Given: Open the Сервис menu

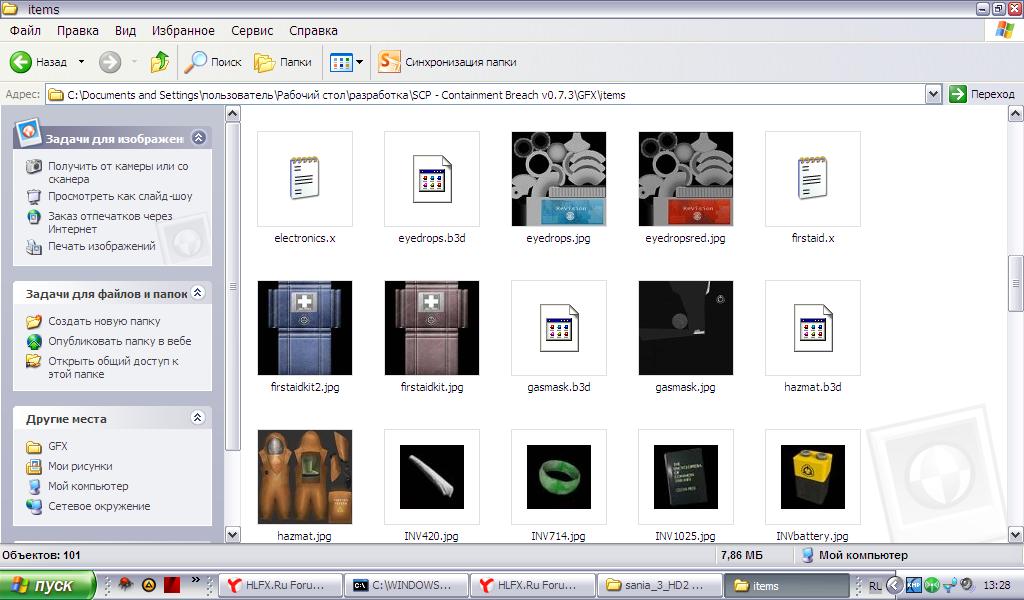Looking at the screenshot, I should pos(252,31).
